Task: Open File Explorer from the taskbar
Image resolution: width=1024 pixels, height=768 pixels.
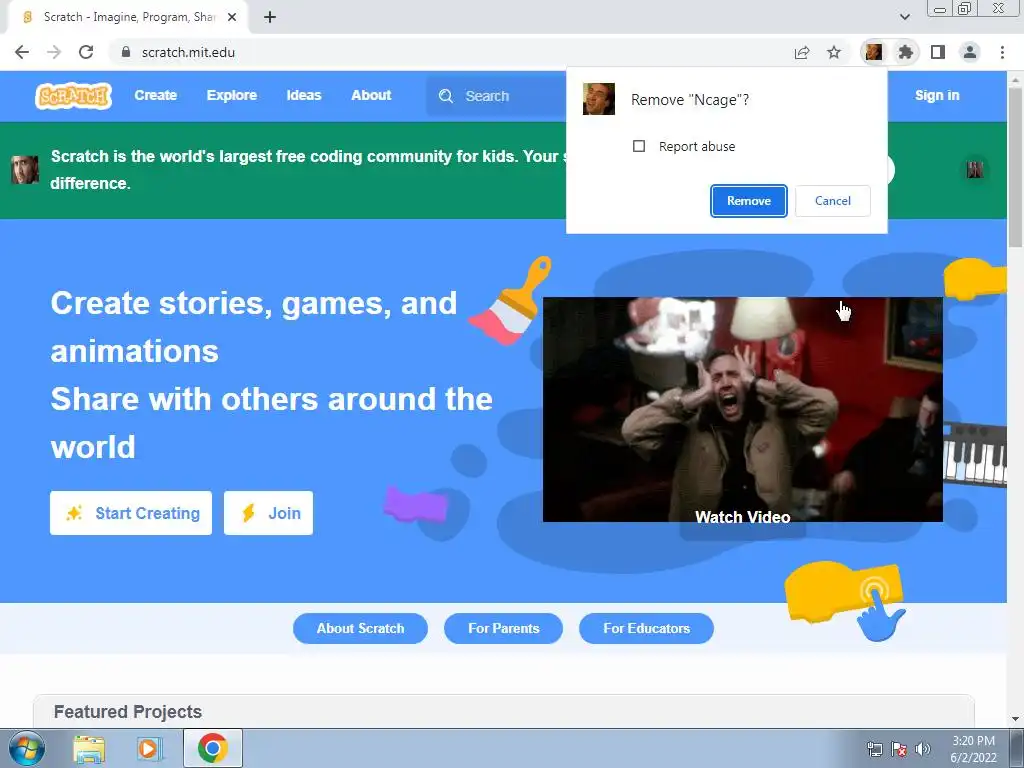Action: [89, 748]
